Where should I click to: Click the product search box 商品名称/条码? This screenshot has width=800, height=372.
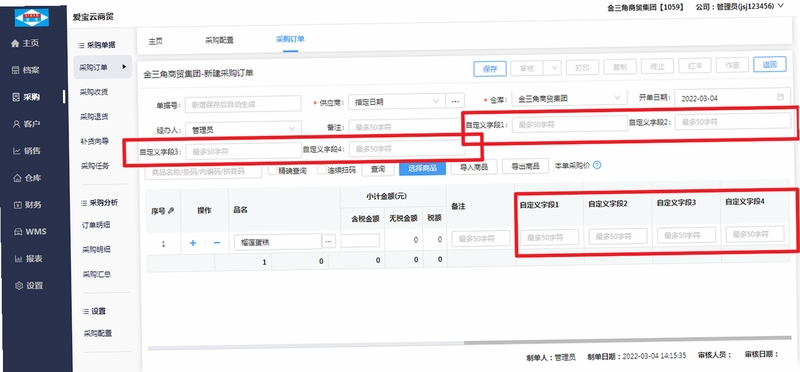coord(204,172)
